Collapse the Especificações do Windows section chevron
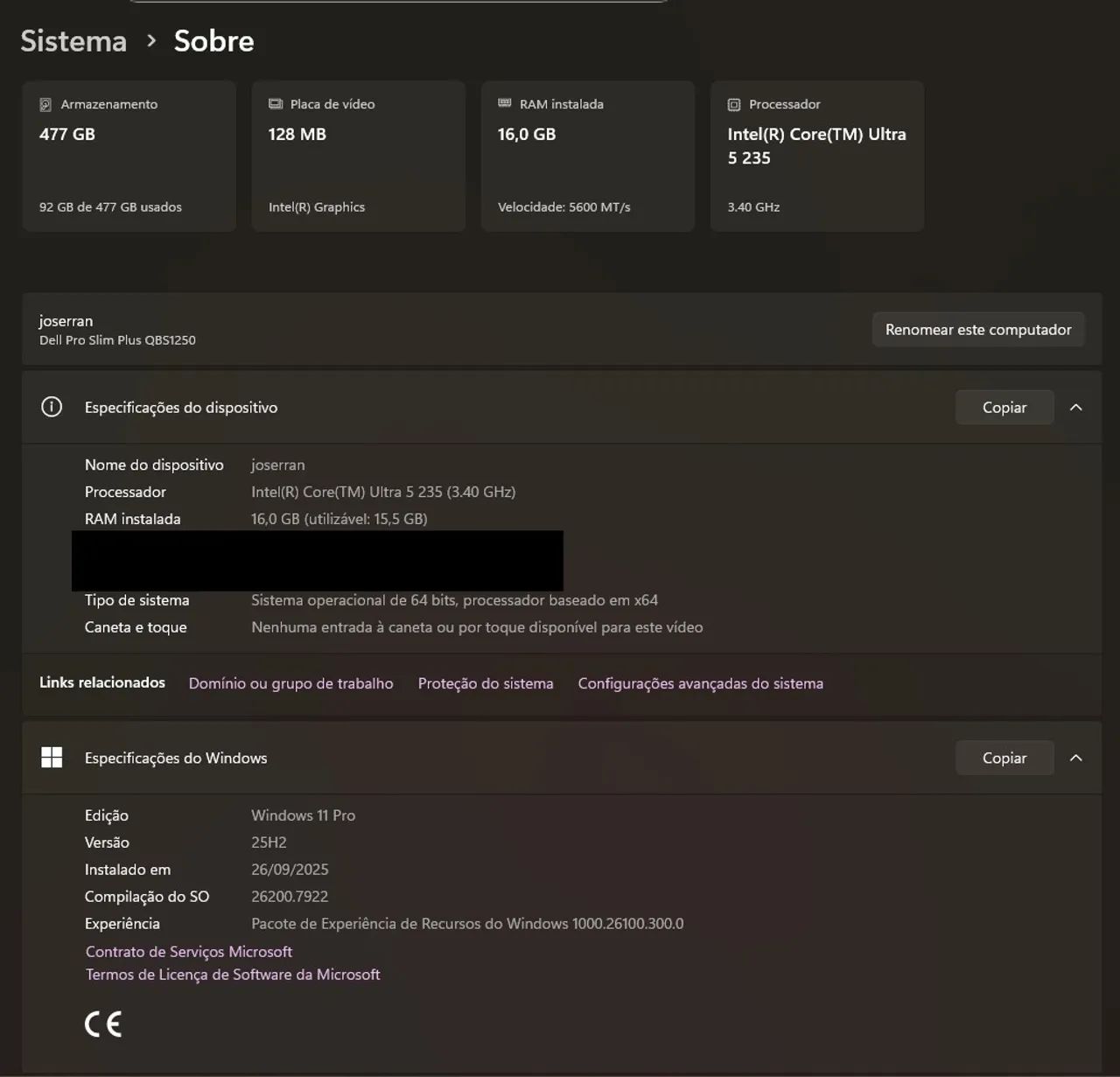Image resolution: width=1120 pixels, height=1077 pixels. (x=1076, y=759)
